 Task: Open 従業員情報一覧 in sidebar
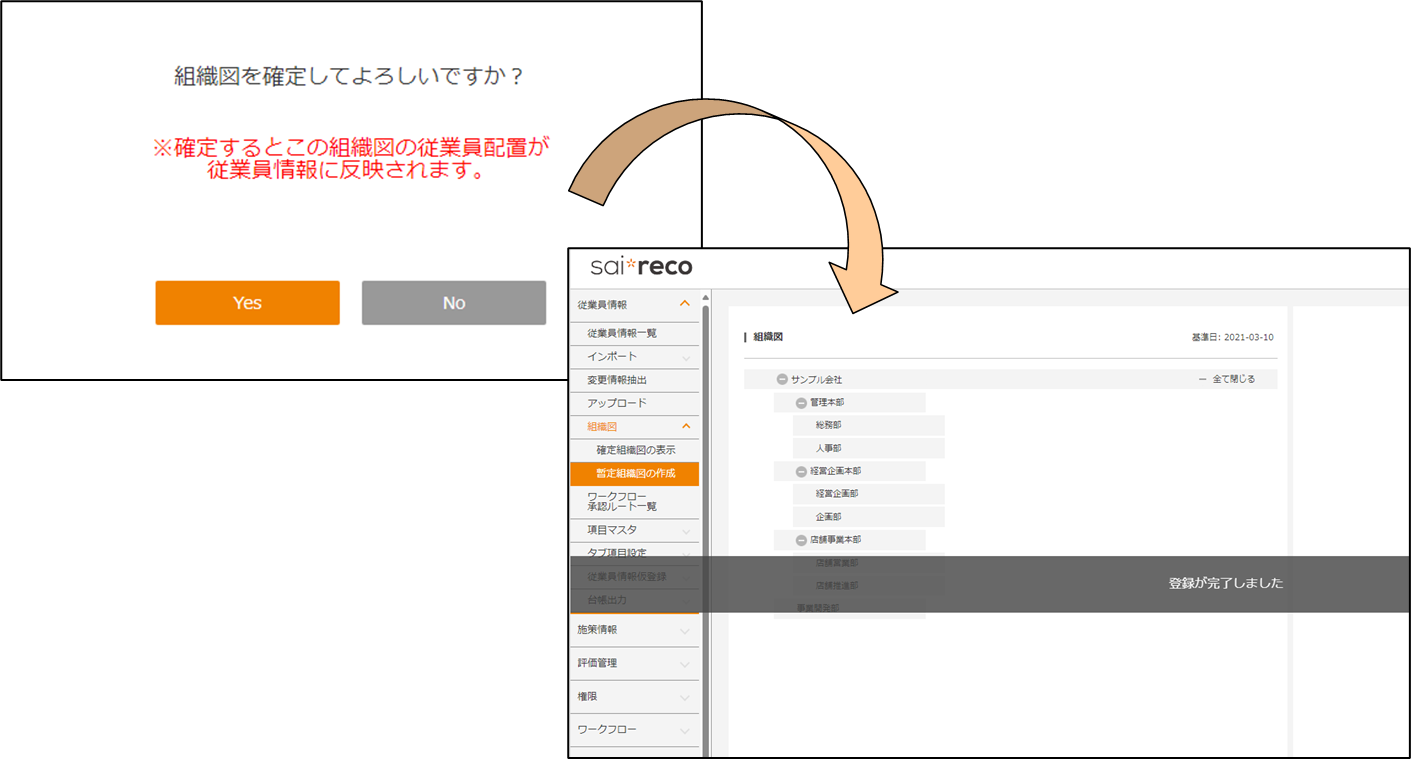coord(622,333)
